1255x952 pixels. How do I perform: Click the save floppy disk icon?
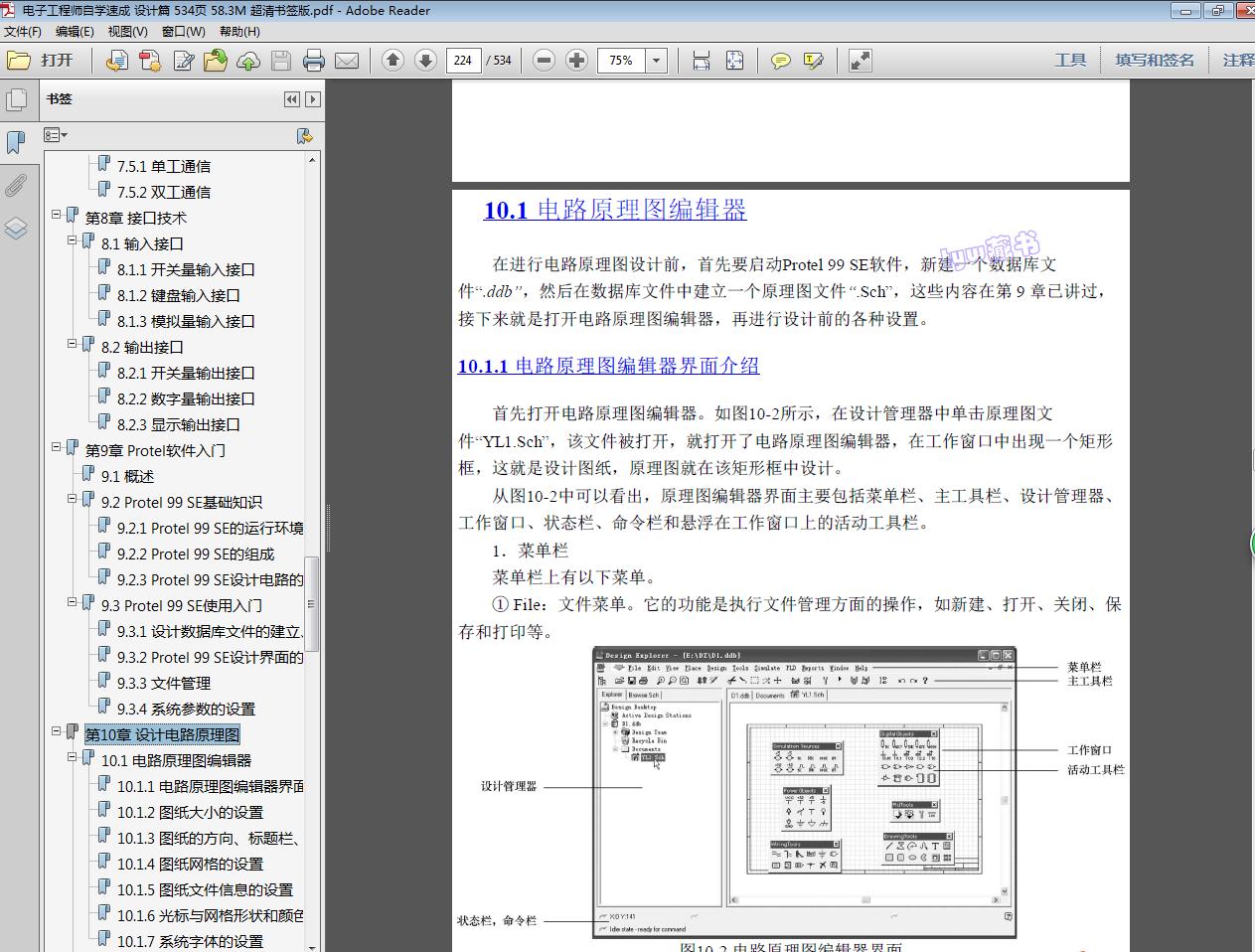click(281, 61)
